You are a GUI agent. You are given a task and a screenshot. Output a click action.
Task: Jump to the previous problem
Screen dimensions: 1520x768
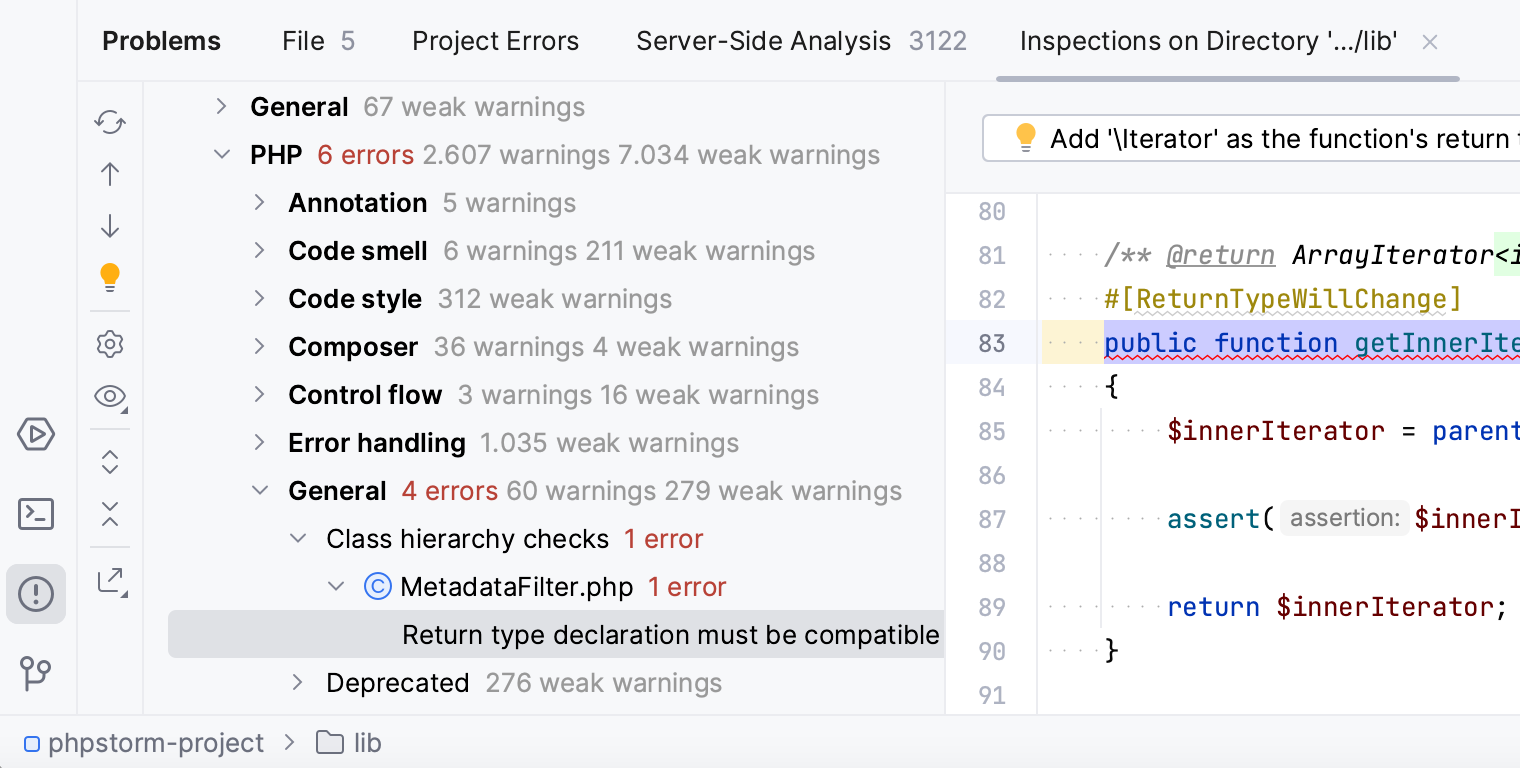[x=109, y=173]
